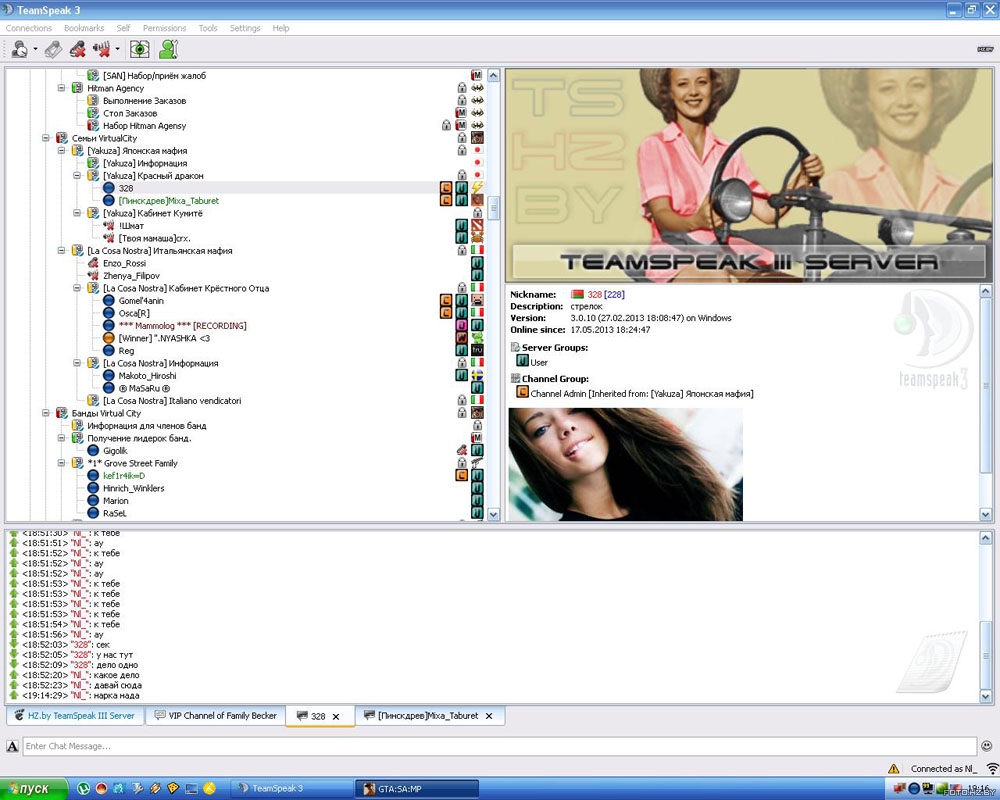Click the Subscribe to all channels eye icon

point(140,48)
